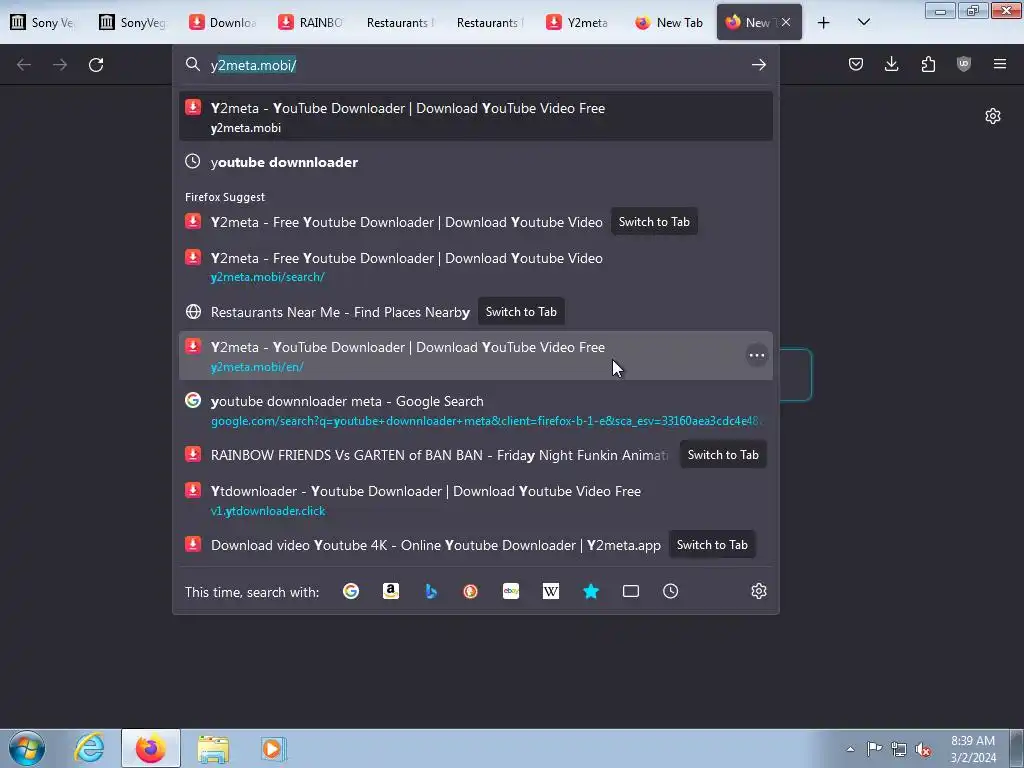Image resolution: width=1024 pixels, height=768 pixels.
Task: Select the youtube downnloader history search
Action: click(x=475, y=162)
